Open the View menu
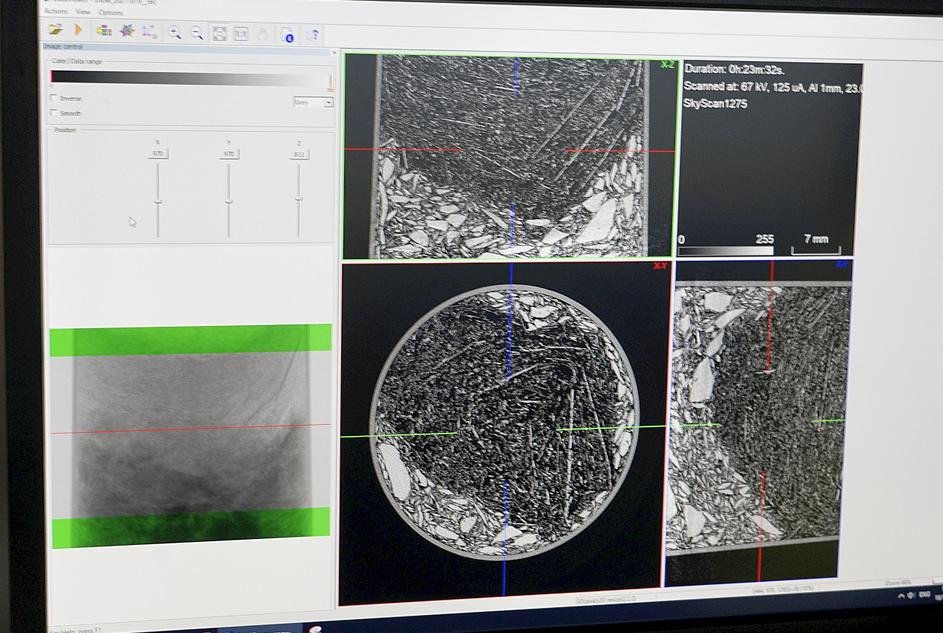This screenshot has height=633, width=943. [x=83, y=12]
